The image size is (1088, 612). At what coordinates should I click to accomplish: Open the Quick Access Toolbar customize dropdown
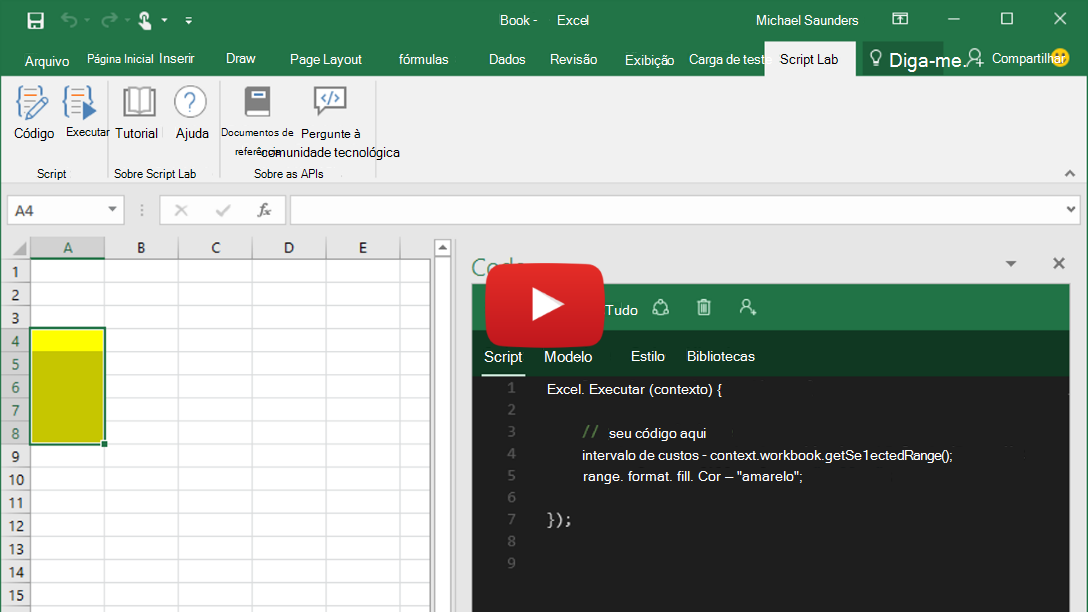(x=188, y=18)
